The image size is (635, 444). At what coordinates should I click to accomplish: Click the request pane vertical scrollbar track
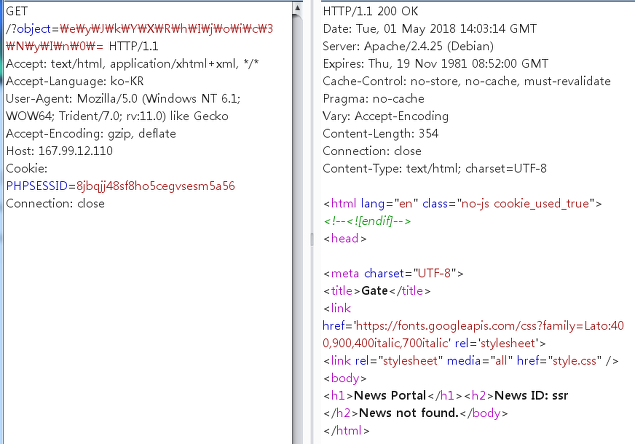(x=297, y=229)
